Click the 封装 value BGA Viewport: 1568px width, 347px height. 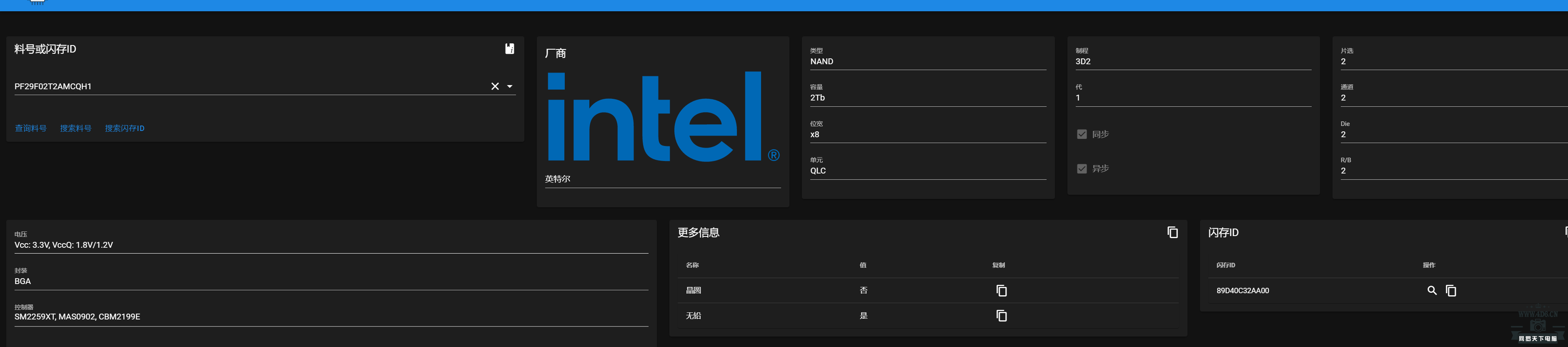[23, 281]
